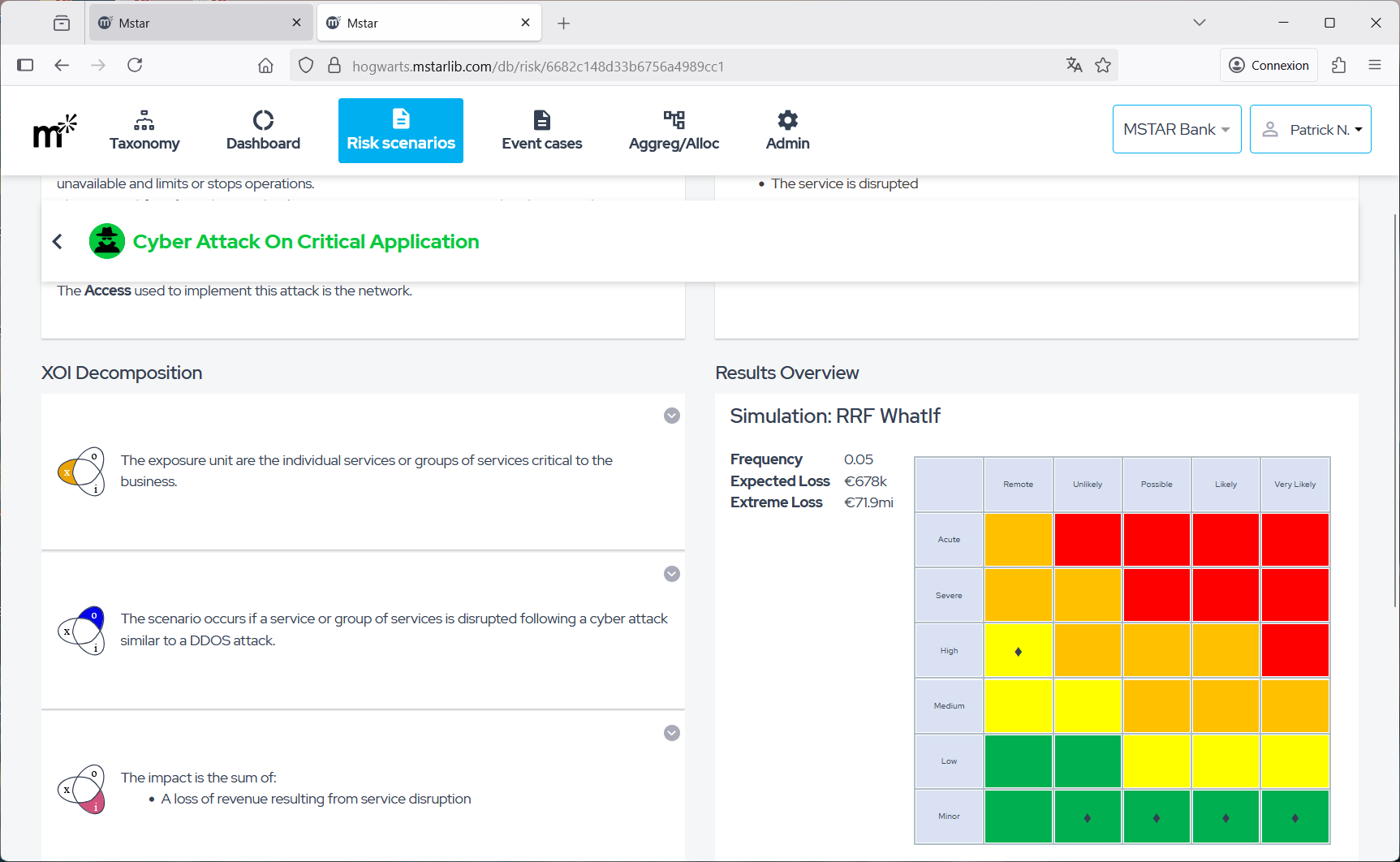This screenshot has width=1400, height=862.
Task: Open the Taxonomy section
Action: tap(144, 131)
